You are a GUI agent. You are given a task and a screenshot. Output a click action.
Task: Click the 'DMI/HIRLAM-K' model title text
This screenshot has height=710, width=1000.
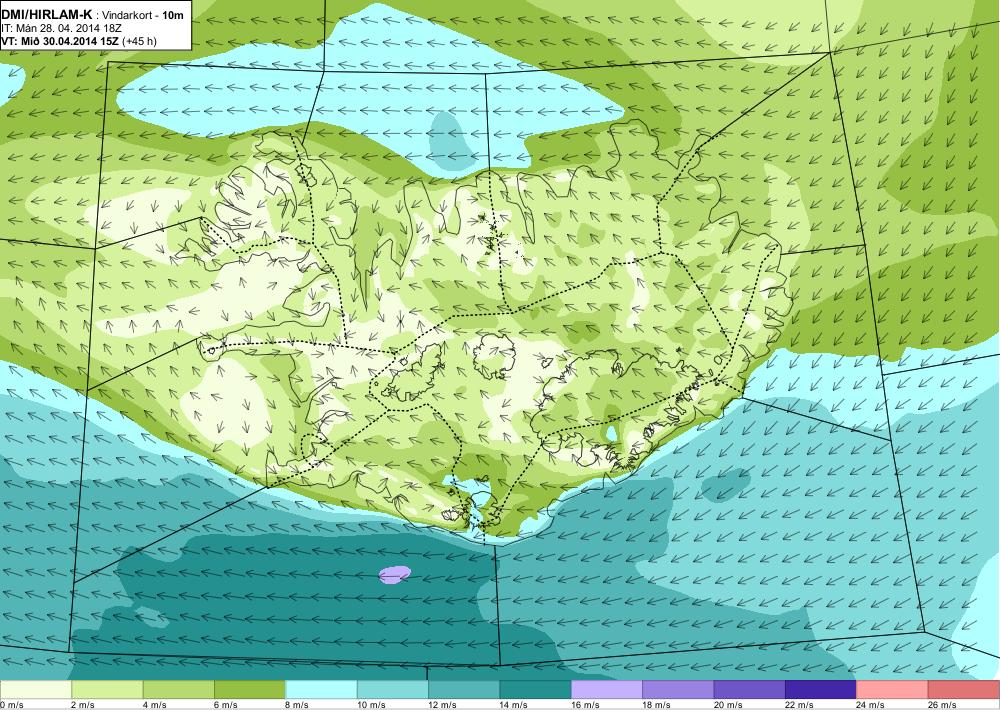click(47, 15)
